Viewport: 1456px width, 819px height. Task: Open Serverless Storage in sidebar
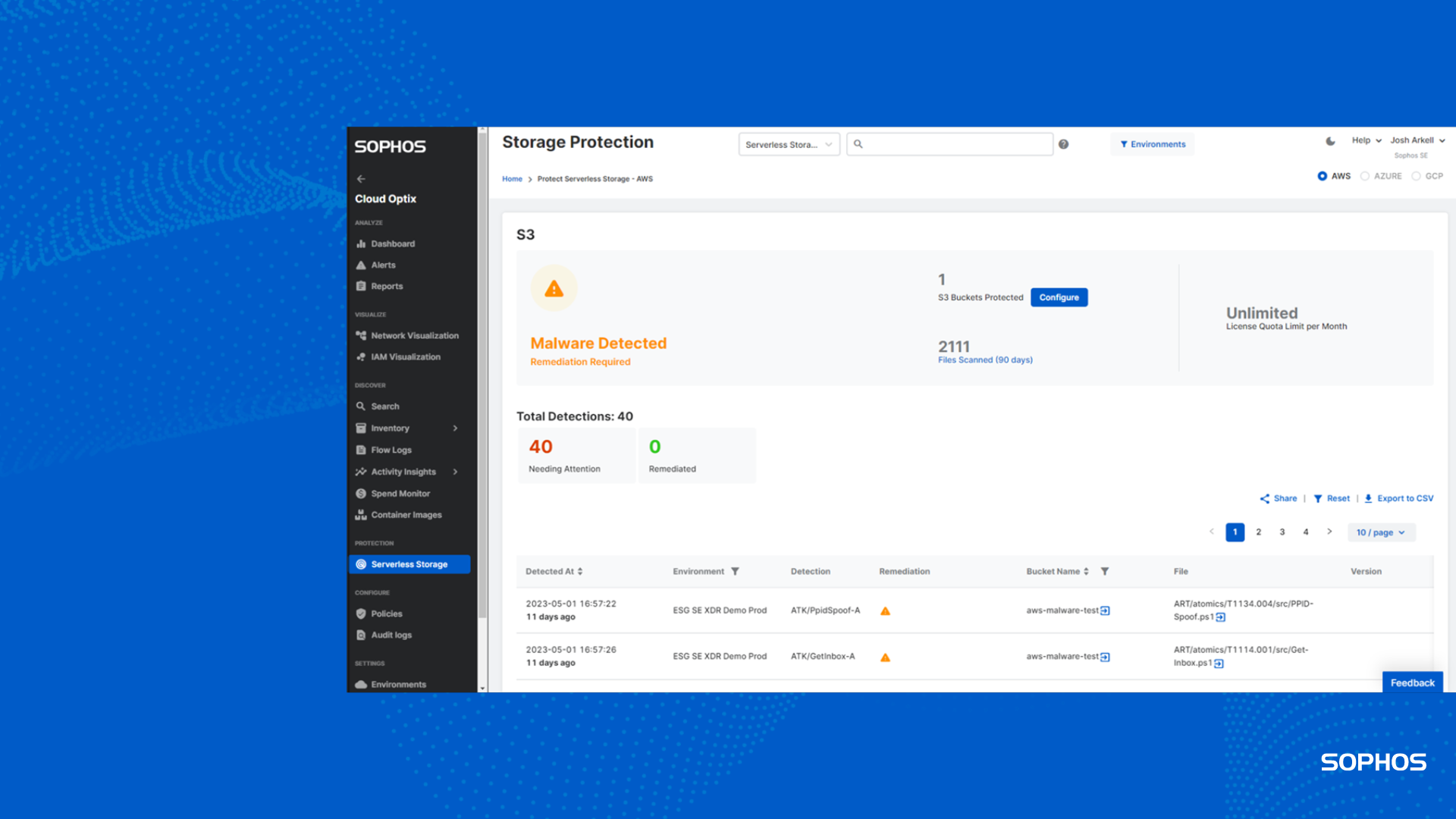409,564
